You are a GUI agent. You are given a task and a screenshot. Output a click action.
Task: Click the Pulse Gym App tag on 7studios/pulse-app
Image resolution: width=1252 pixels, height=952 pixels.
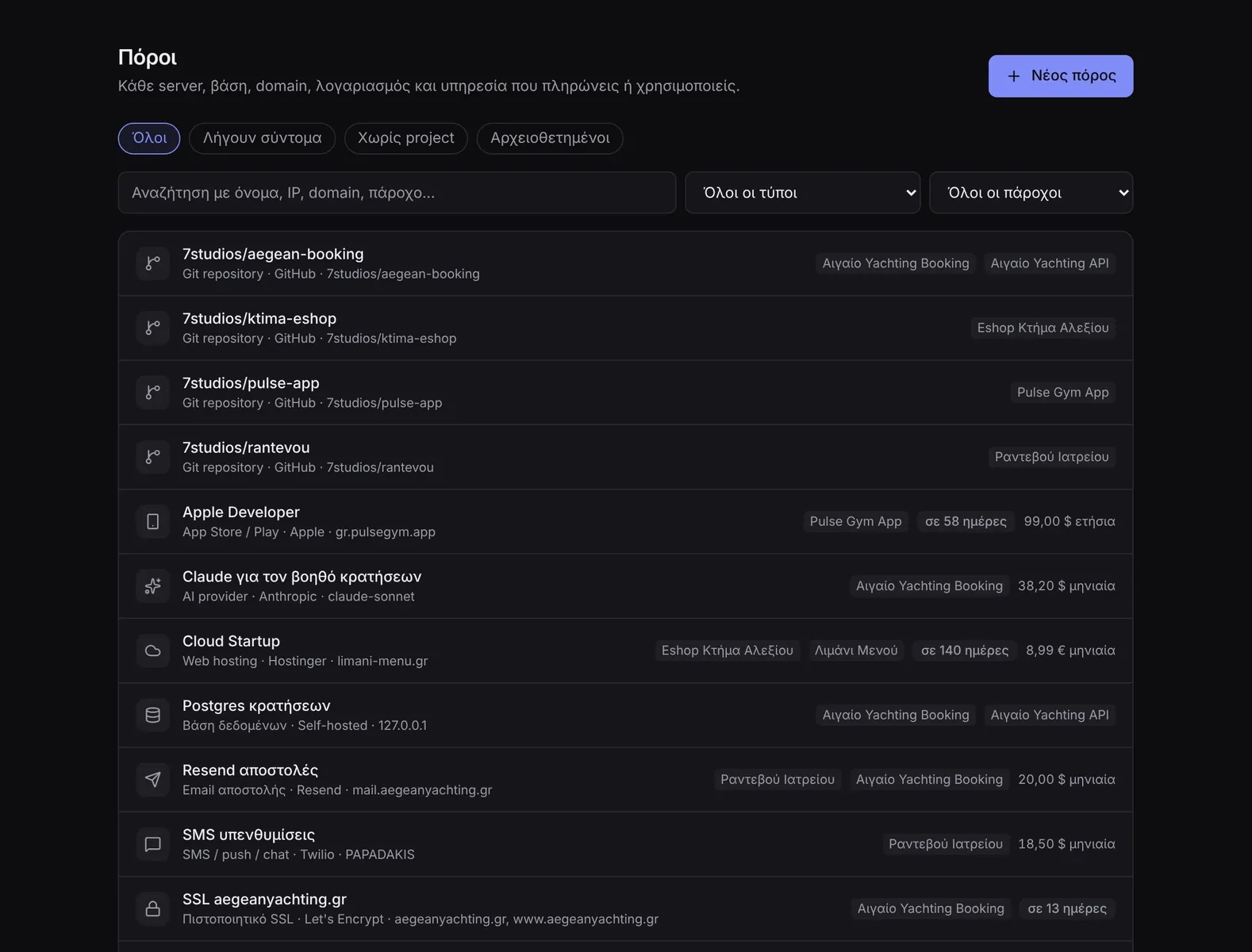[x=1063, y=392]
